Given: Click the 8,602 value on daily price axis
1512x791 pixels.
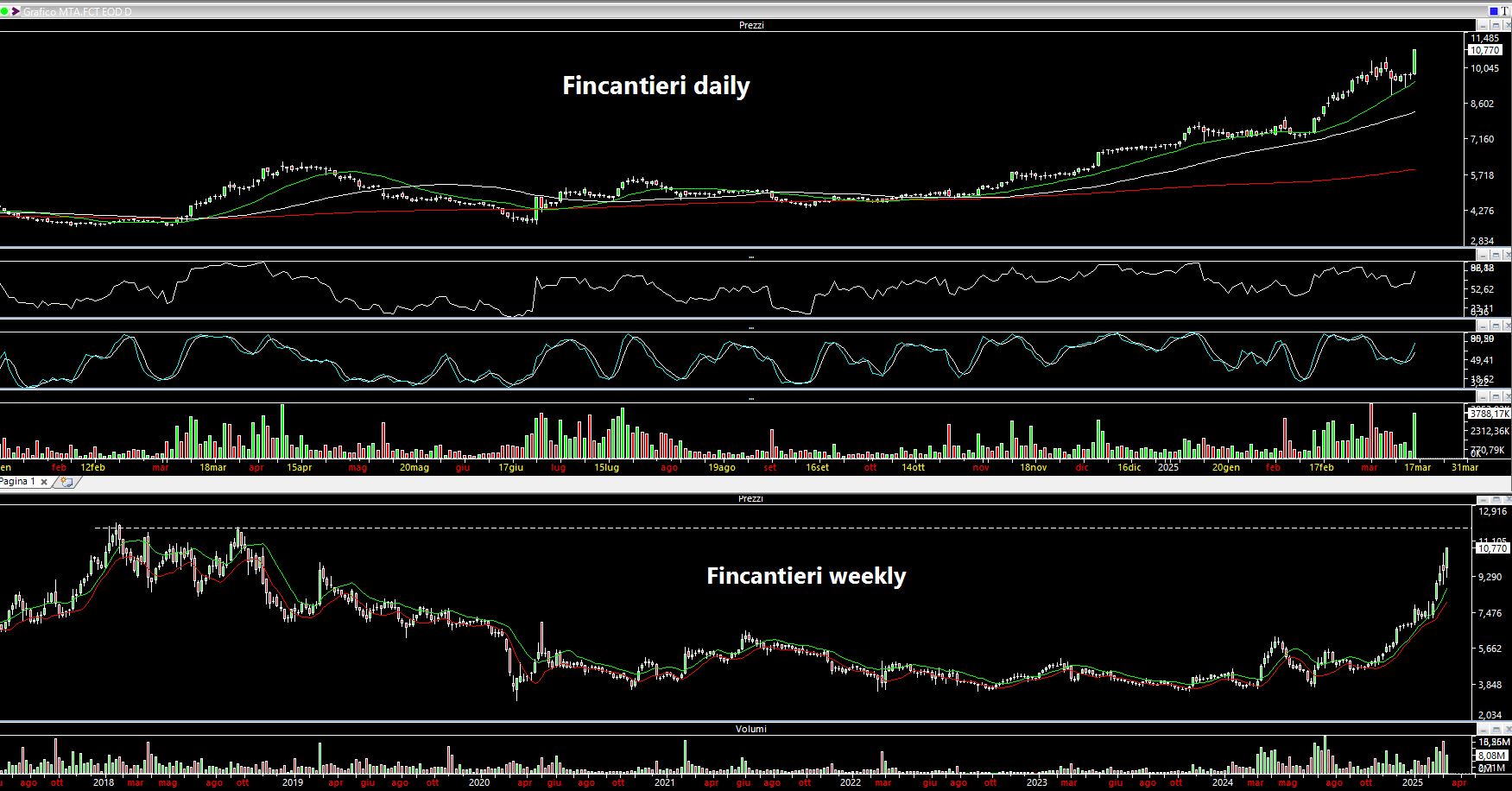Looking at the screenshot, I should 1482,104.
